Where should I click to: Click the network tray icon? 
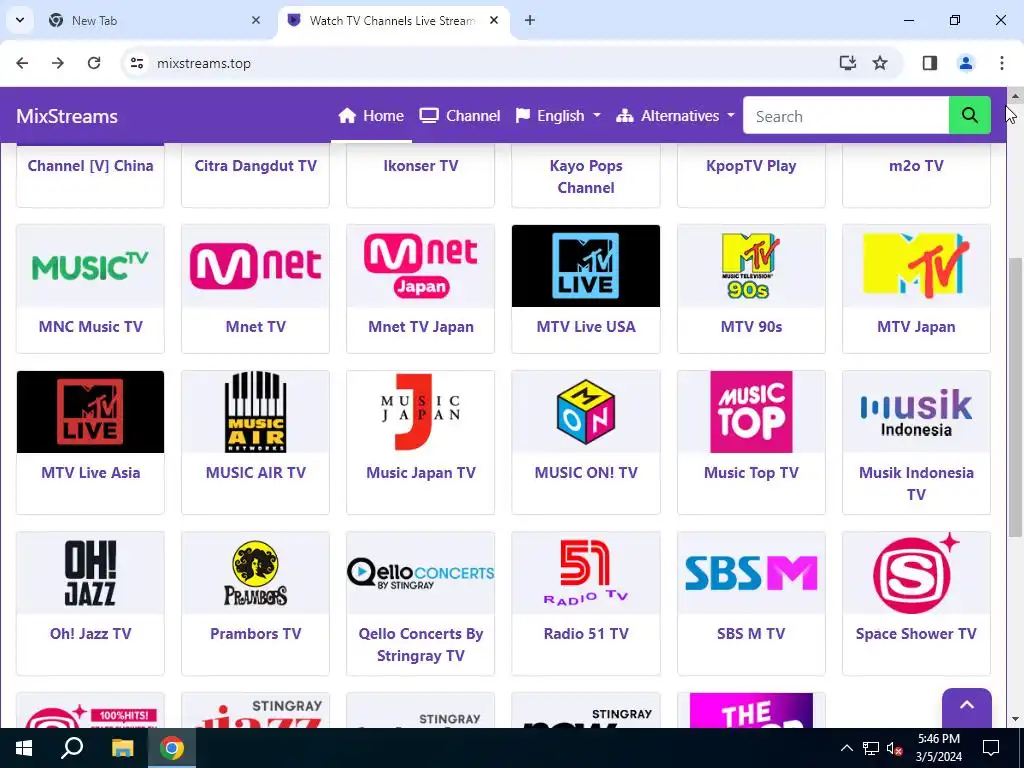point(871,748)
